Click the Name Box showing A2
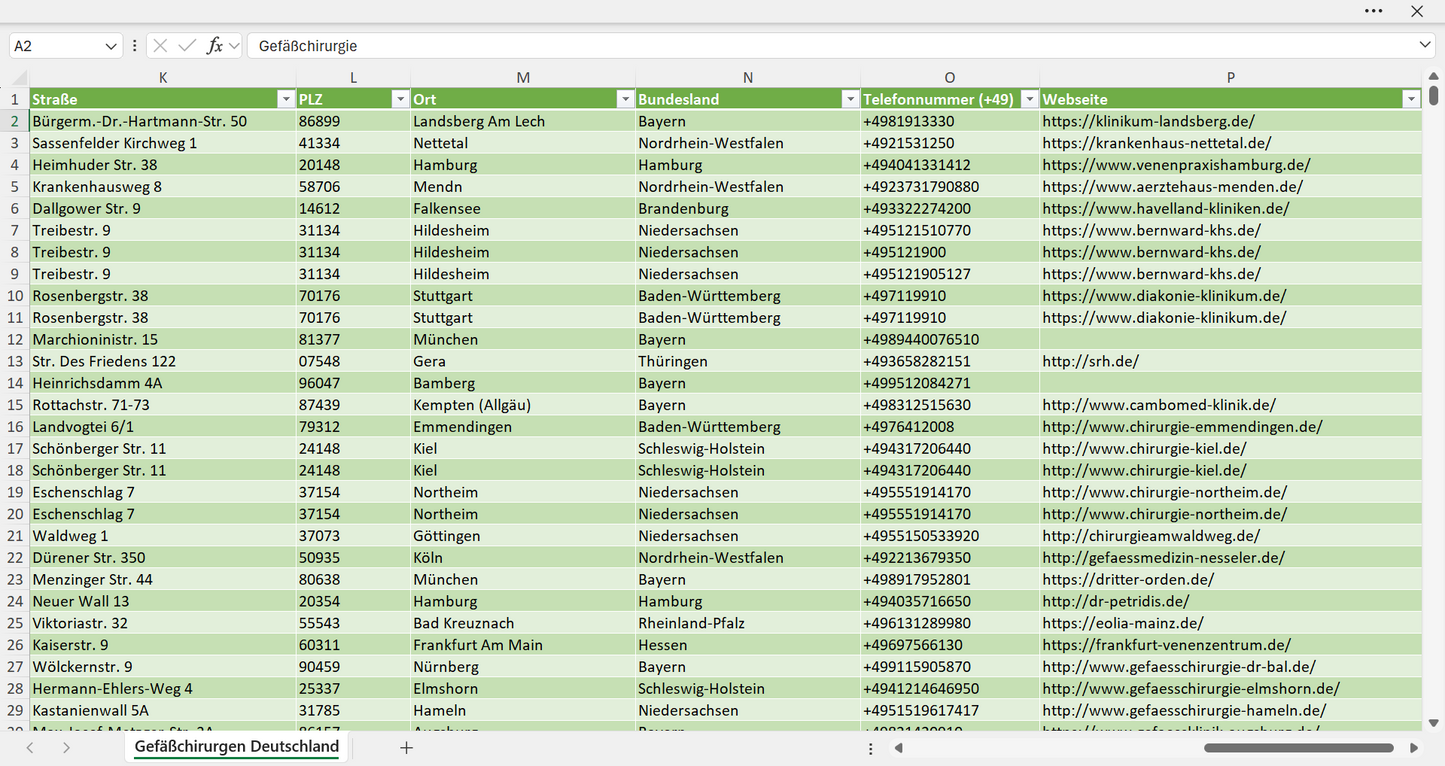Screen dimensions: 1445x766 click(55, 46)
